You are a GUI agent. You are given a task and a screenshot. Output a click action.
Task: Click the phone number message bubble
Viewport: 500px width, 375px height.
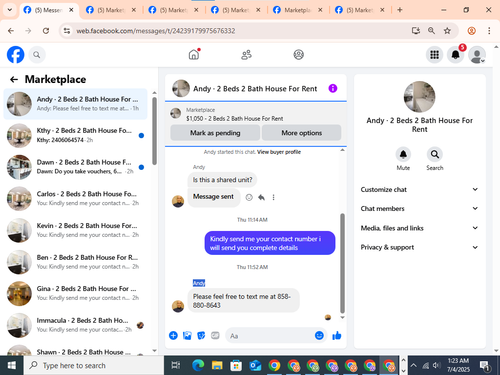[x=243, y=301]
